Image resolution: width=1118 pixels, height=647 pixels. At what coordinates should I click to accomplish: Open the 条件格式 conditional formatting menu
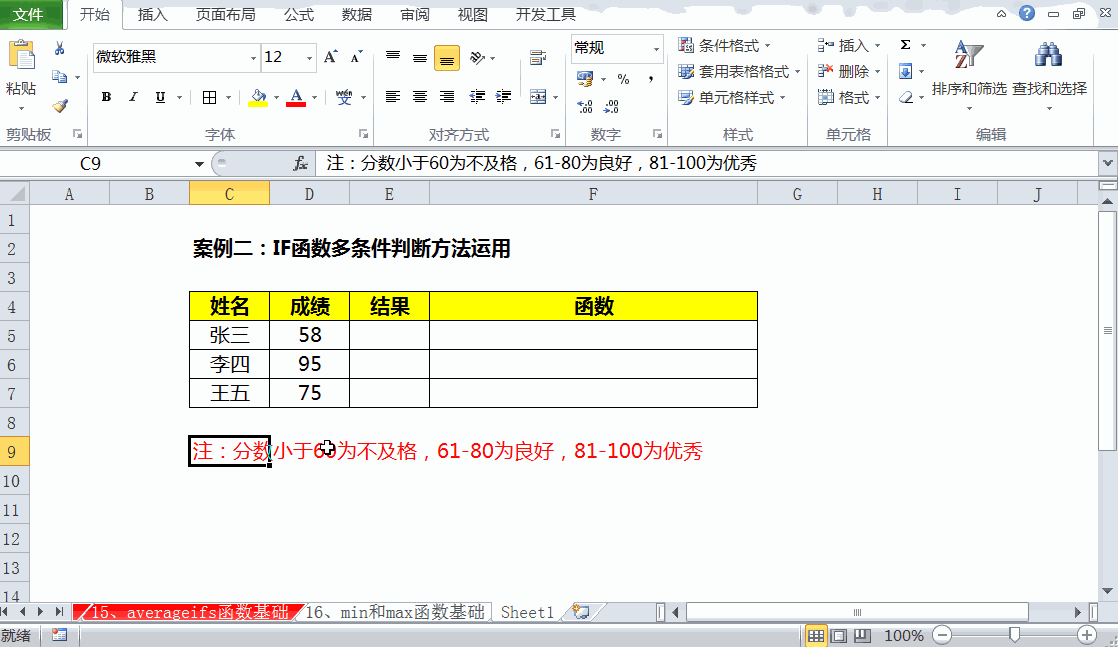pos(724,46)
